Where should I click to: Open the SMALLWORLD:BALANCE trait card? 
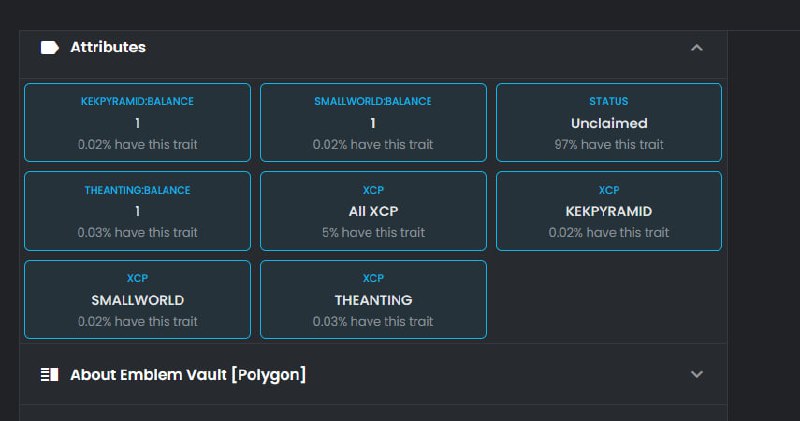373,122
